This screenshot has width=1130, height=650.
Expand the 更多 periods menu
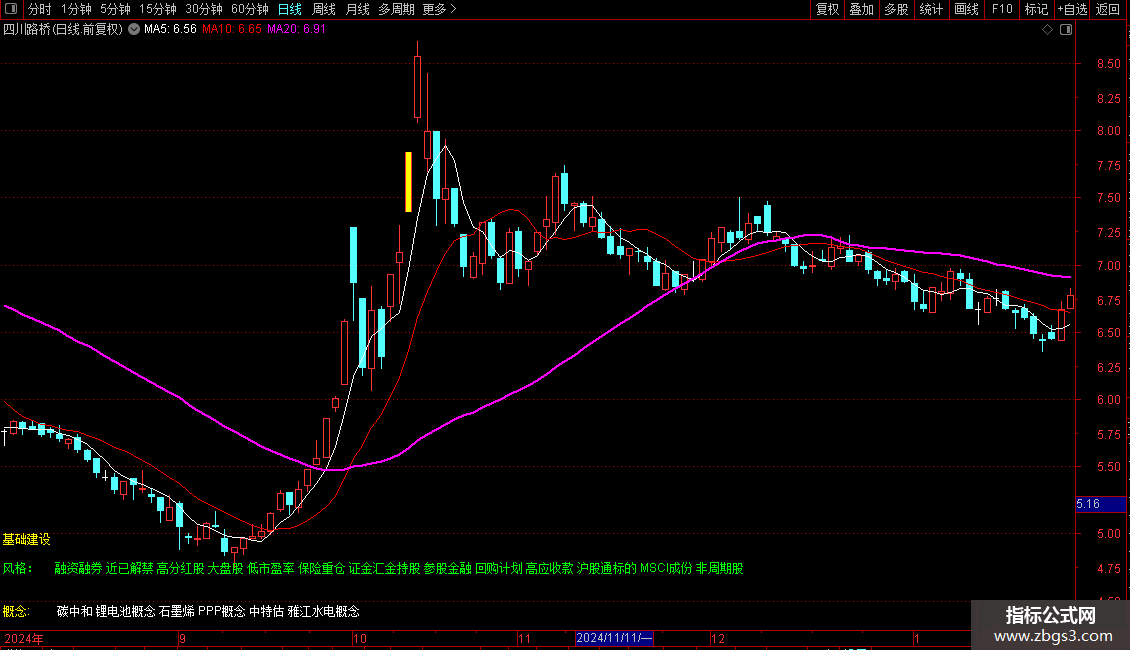[x=439, y=9]
